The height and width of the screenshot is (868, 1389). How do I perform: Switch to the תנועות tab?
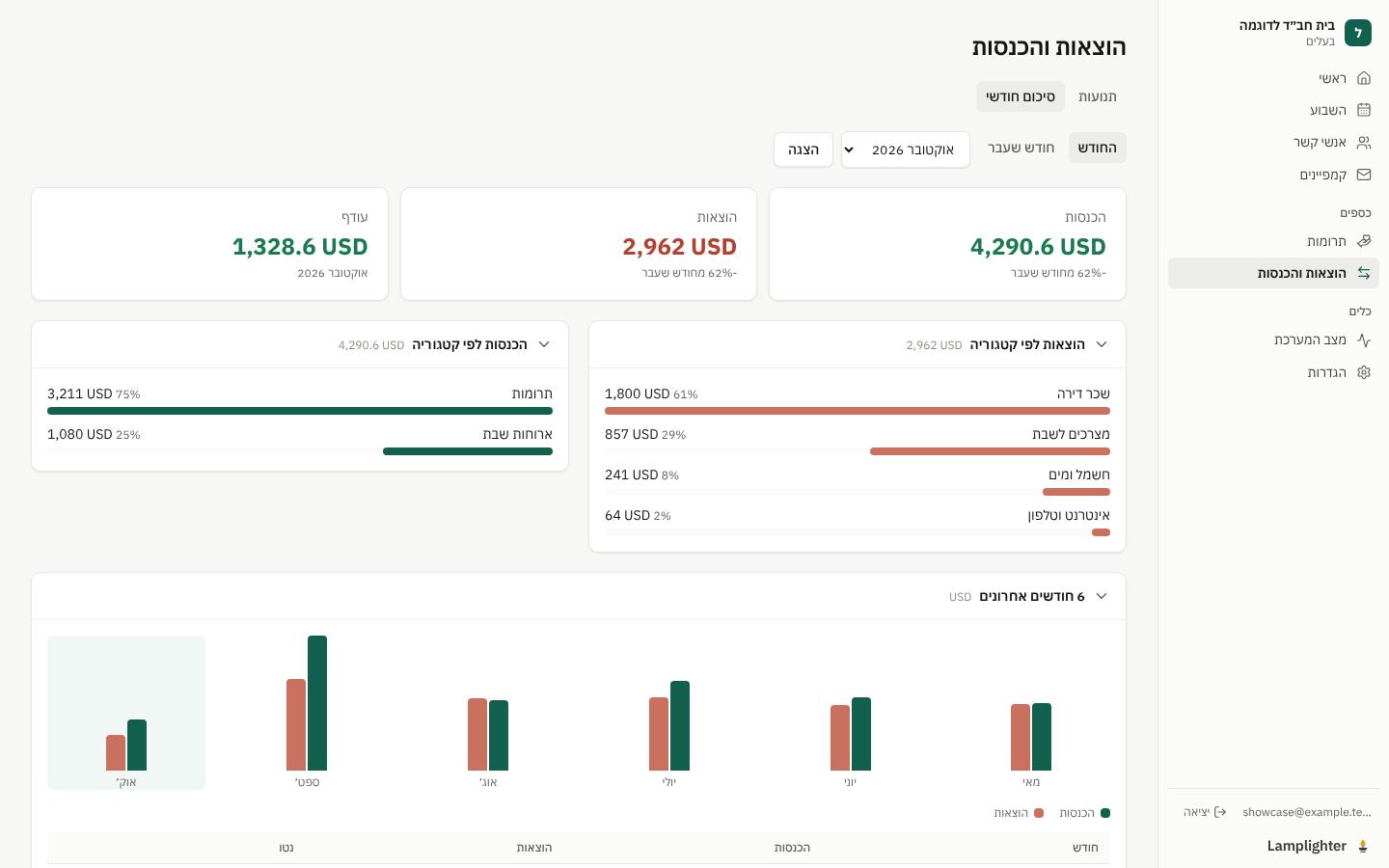pyautogui.click(x=1097, y=96)
